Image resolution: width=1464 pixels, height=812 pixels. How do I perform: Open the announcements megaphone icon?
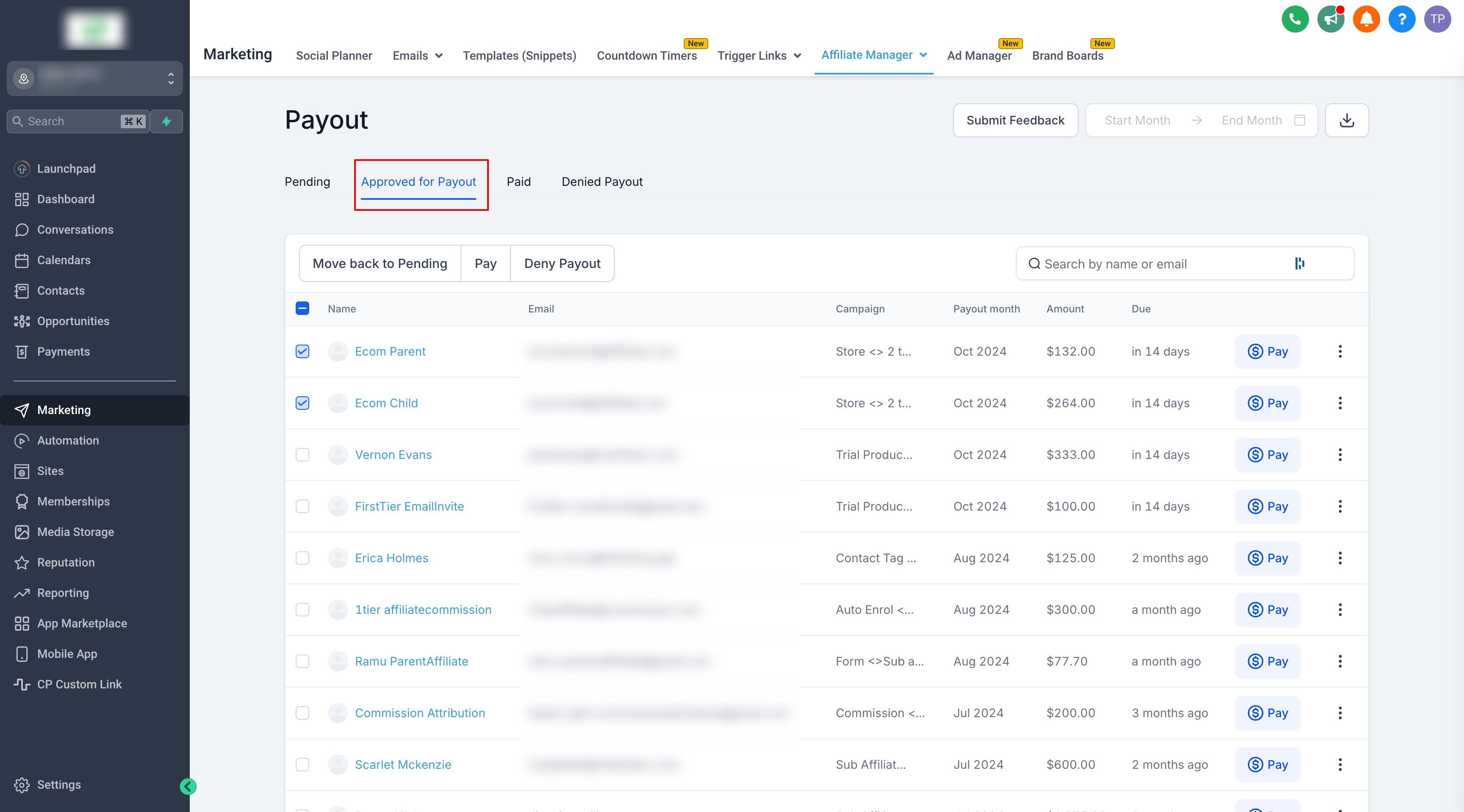coord(1331,19)
